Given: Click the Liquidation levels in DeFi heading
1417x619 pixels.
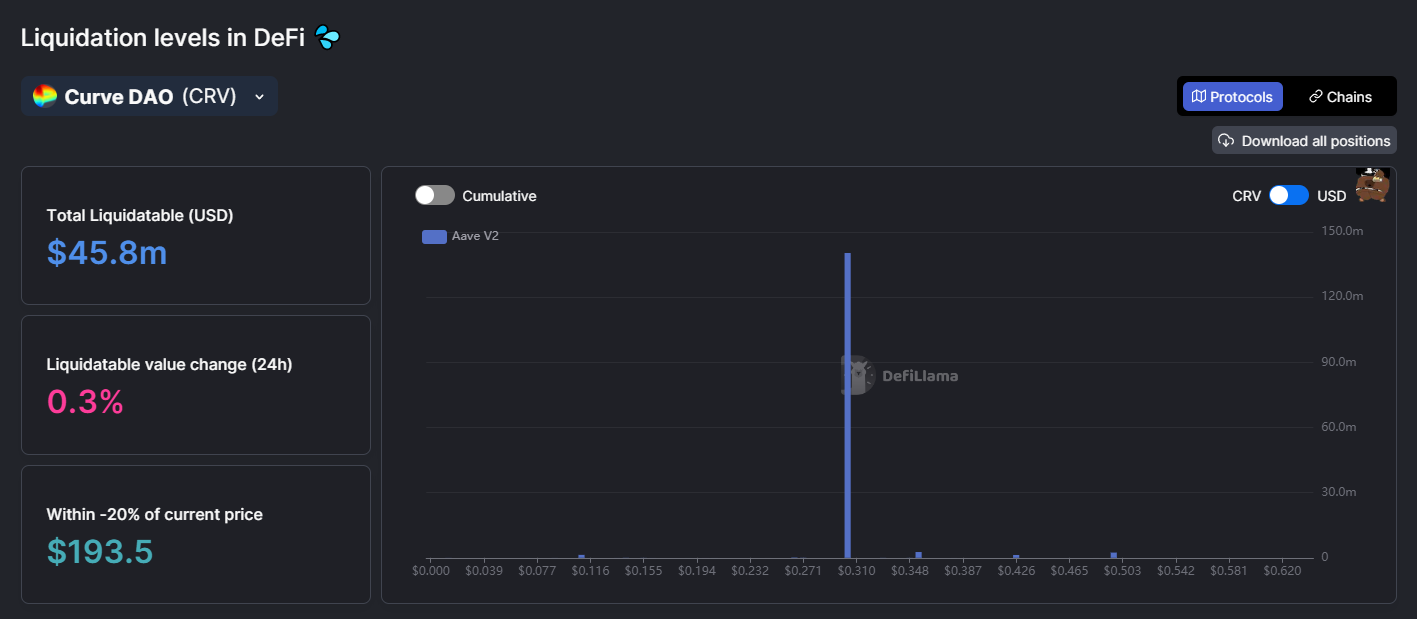Looking at the screenshot, I should (163, 38).
